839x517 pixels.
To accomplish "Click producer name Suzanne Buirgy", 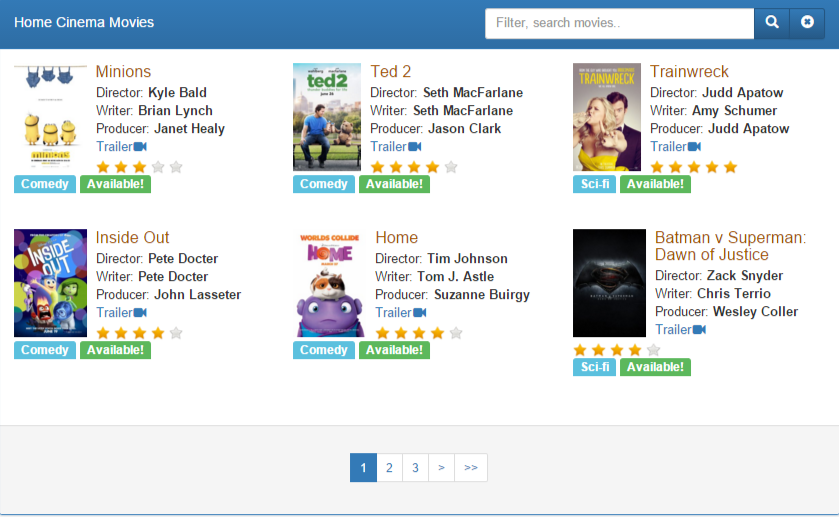I will click(x=482, y=295).
